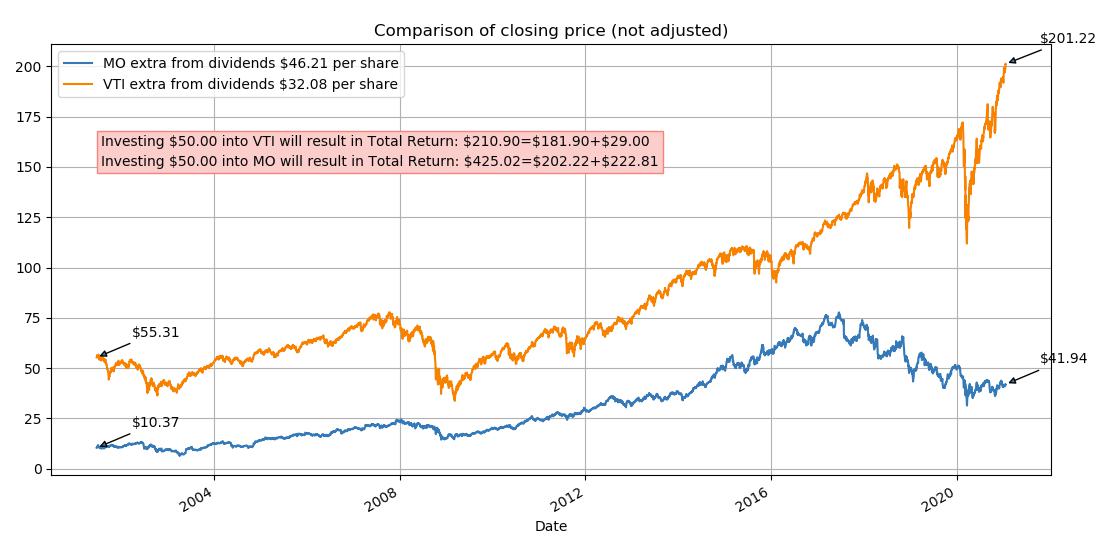Viewport: 1099px width, 548px height.
Task: Click the $55.31 annotation label
Action: click(x=156, y=332)
